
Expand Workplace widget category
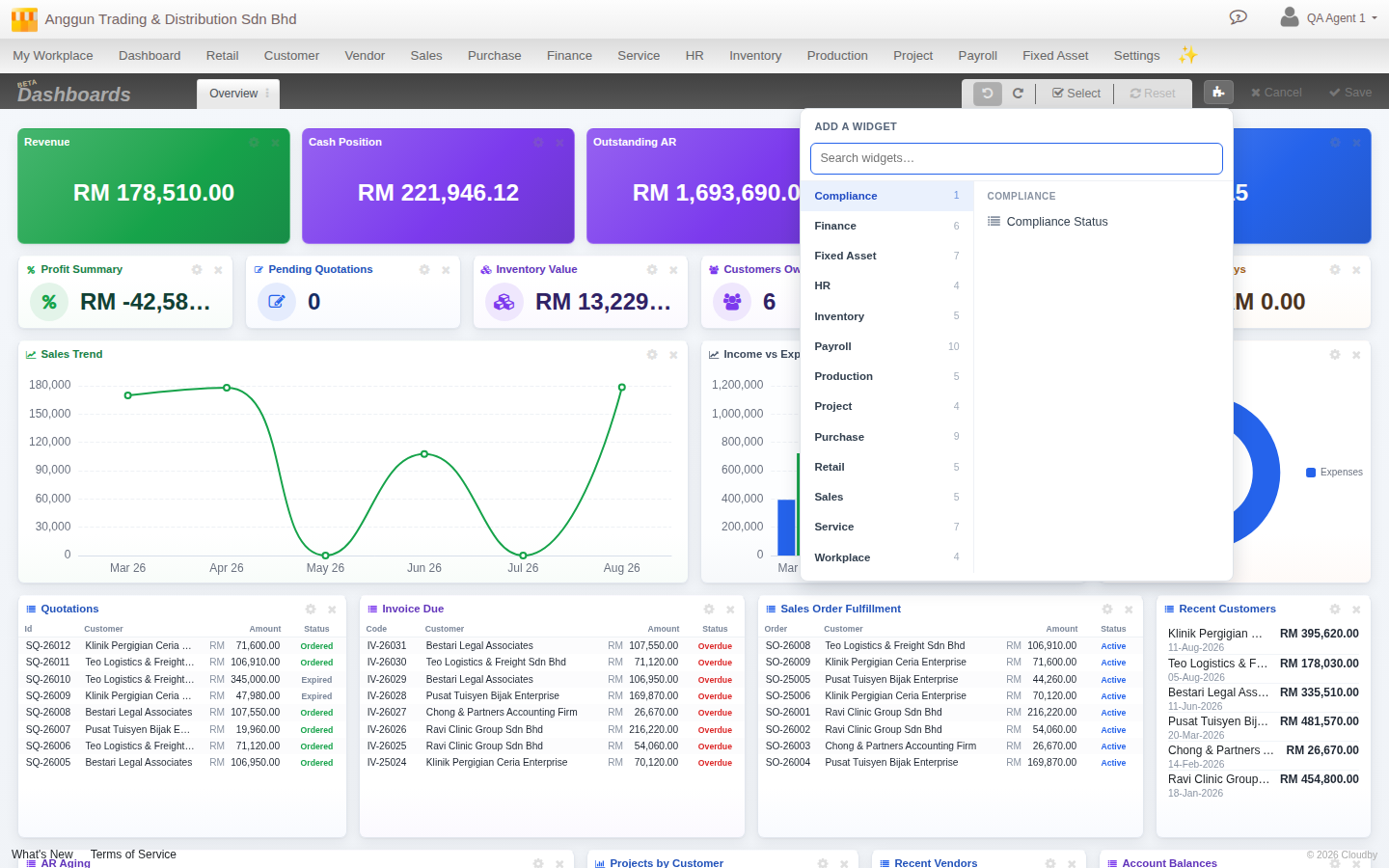[x=886, y=557]
